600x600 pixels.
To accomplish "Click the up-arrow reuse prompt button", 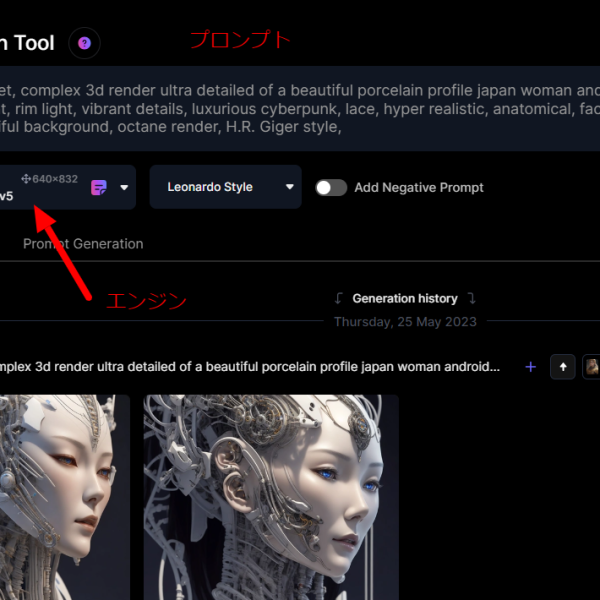I will (562, 367).
